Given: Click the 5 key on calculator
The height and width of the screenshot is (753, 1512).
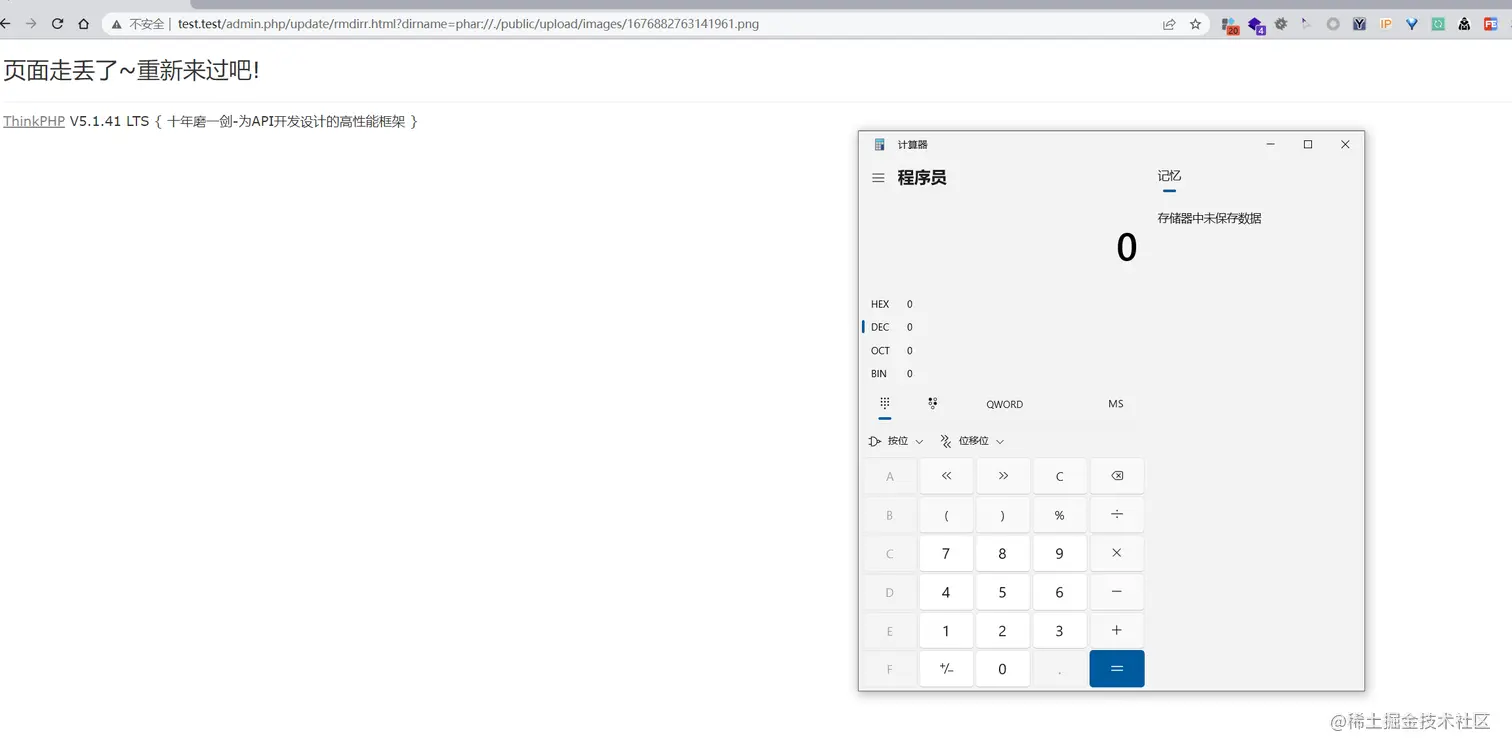Looking at the screenshot, I should (x=1003, y=592).
